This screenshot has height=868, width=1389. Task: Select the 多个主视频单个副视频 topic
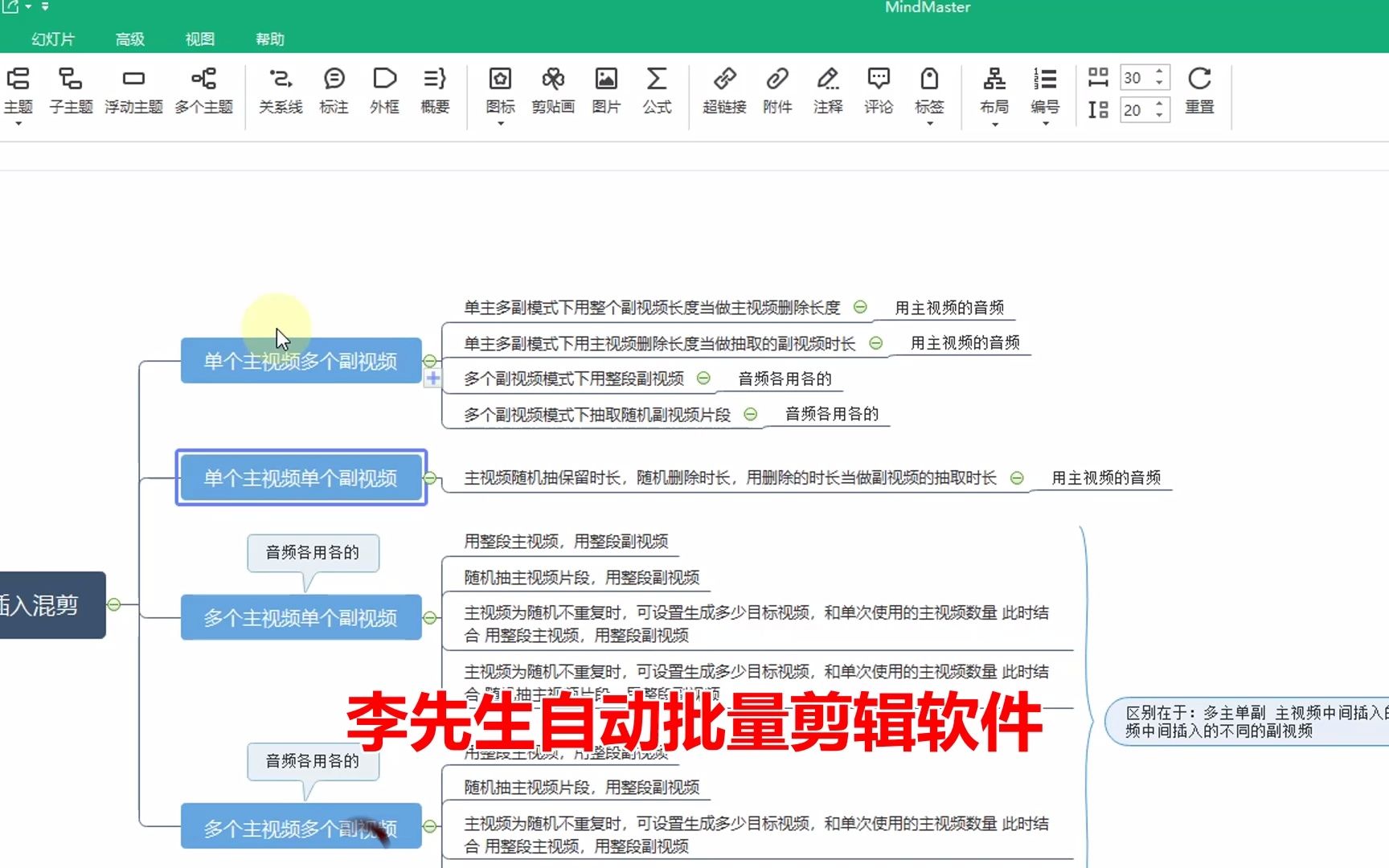point(301,617)
